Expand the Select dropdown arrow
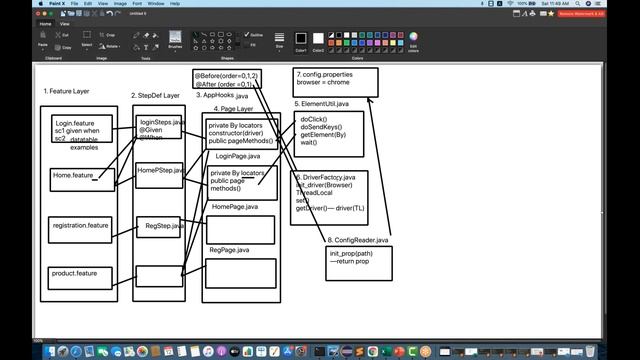The image size is (640, 360). click(87, 50)
